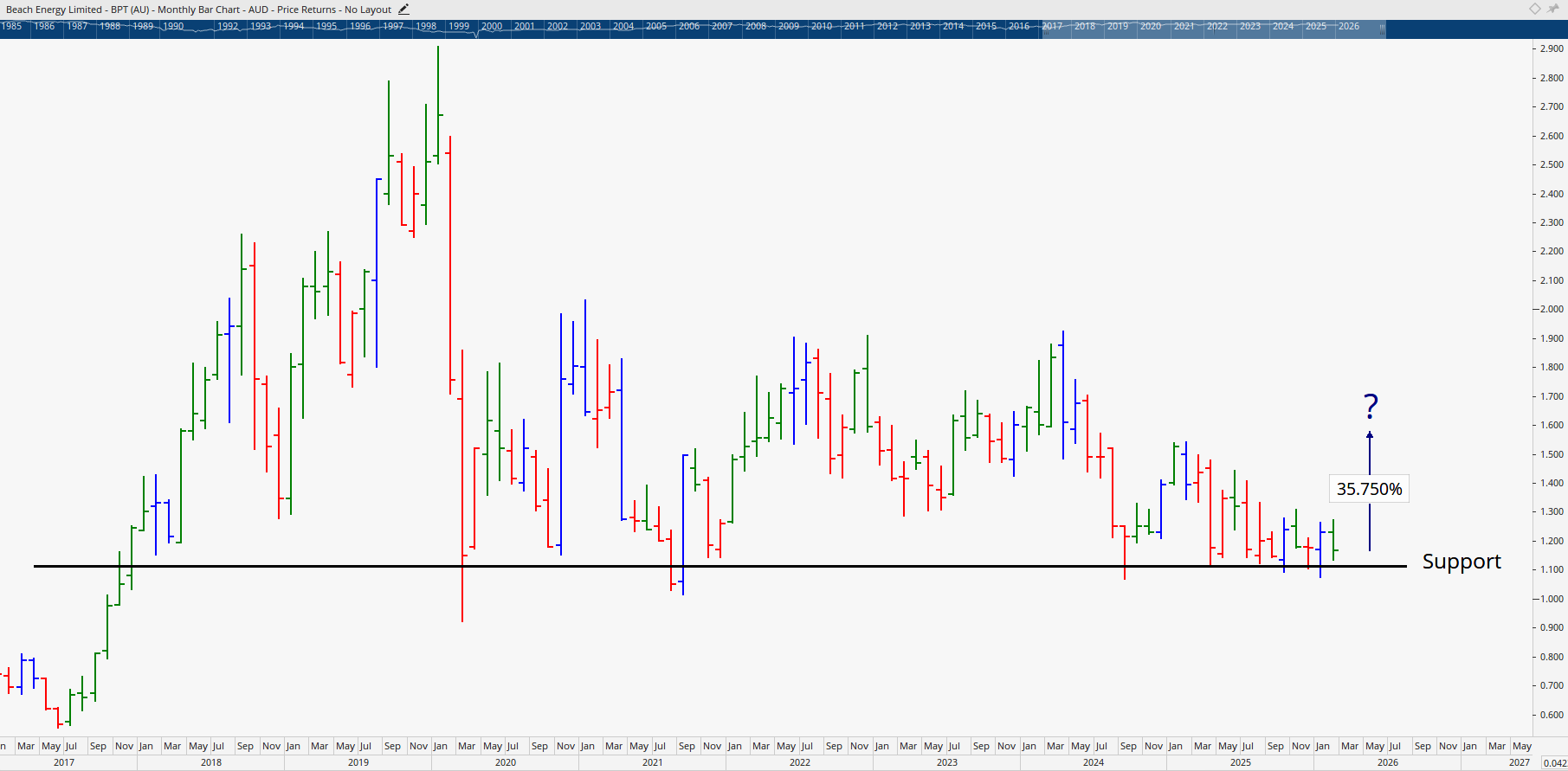The image size is (1568, 771).
Task: Click the pin icon in the top-right corner
Action: [1553, 9]
